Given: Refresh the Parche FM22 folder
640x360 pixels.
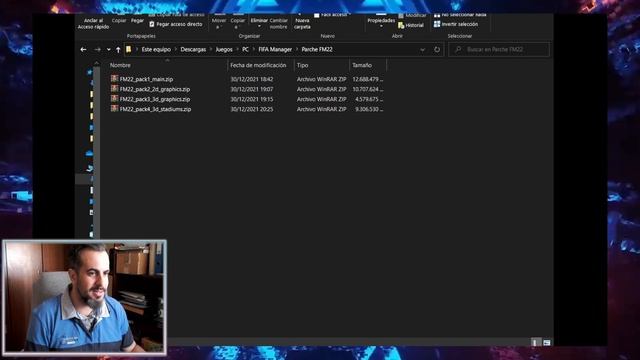Looking at the screenshot, I should tap(437, 49).
